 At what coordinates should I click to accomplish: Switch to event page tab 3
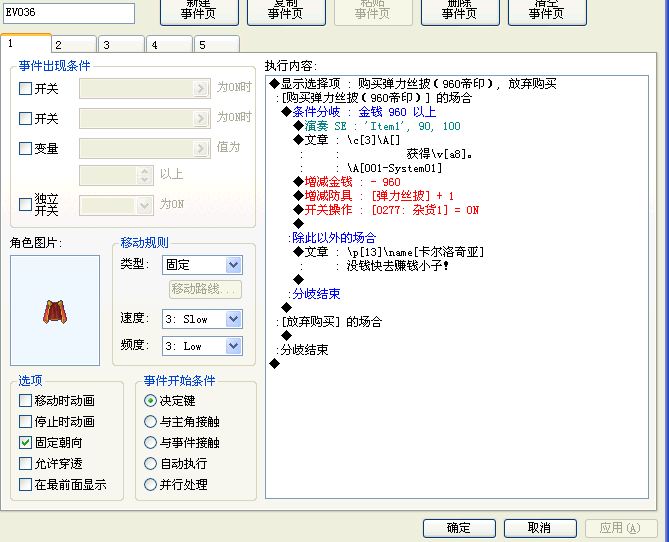pos(122,45)
